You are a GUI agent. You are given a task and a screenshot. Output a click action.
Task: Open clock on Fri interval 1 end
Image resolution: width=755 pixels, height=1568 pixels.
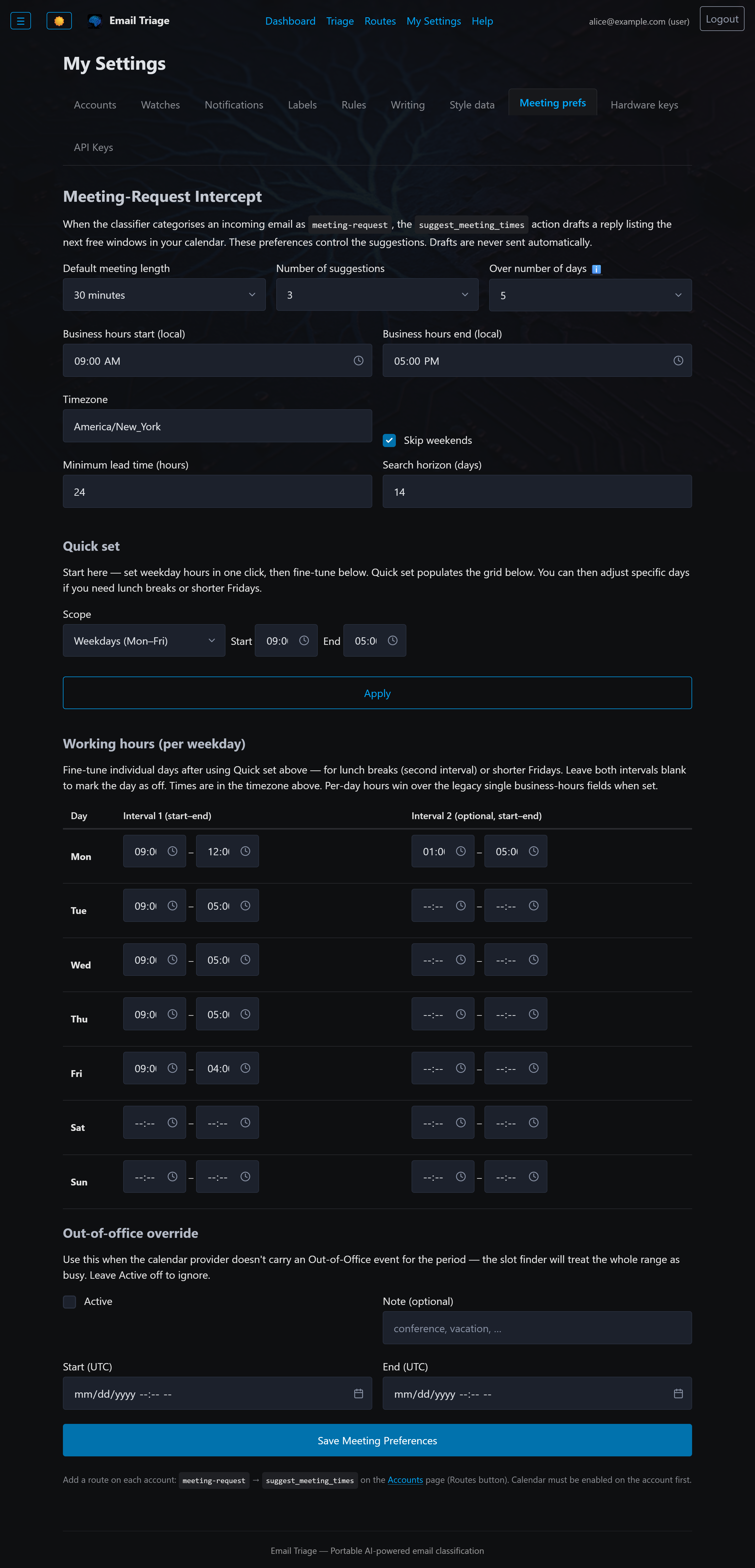click(x=245, y=1068)
